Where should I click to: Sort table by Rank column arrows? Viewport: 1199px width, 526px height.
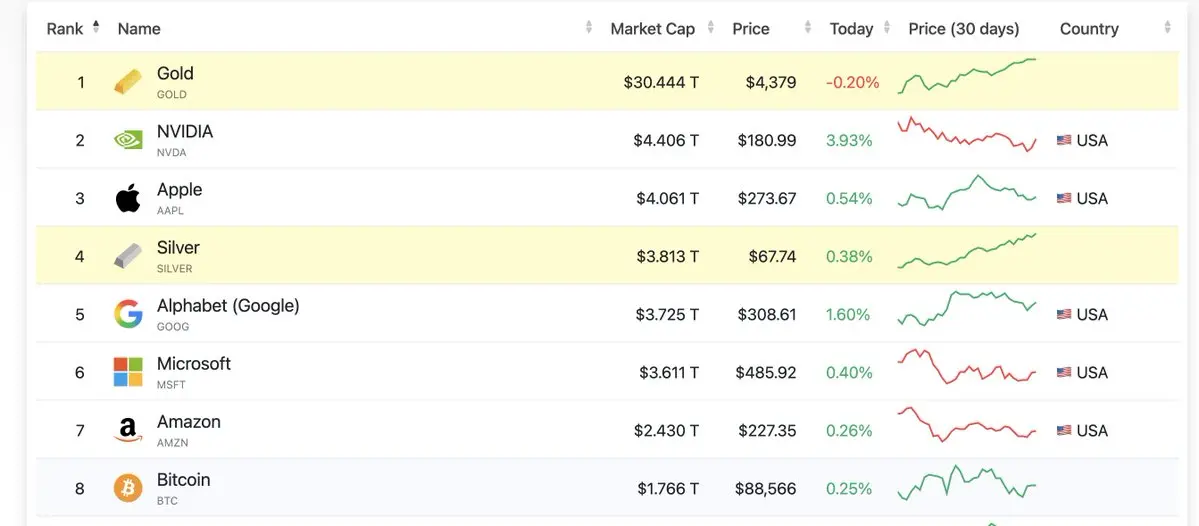96,28
